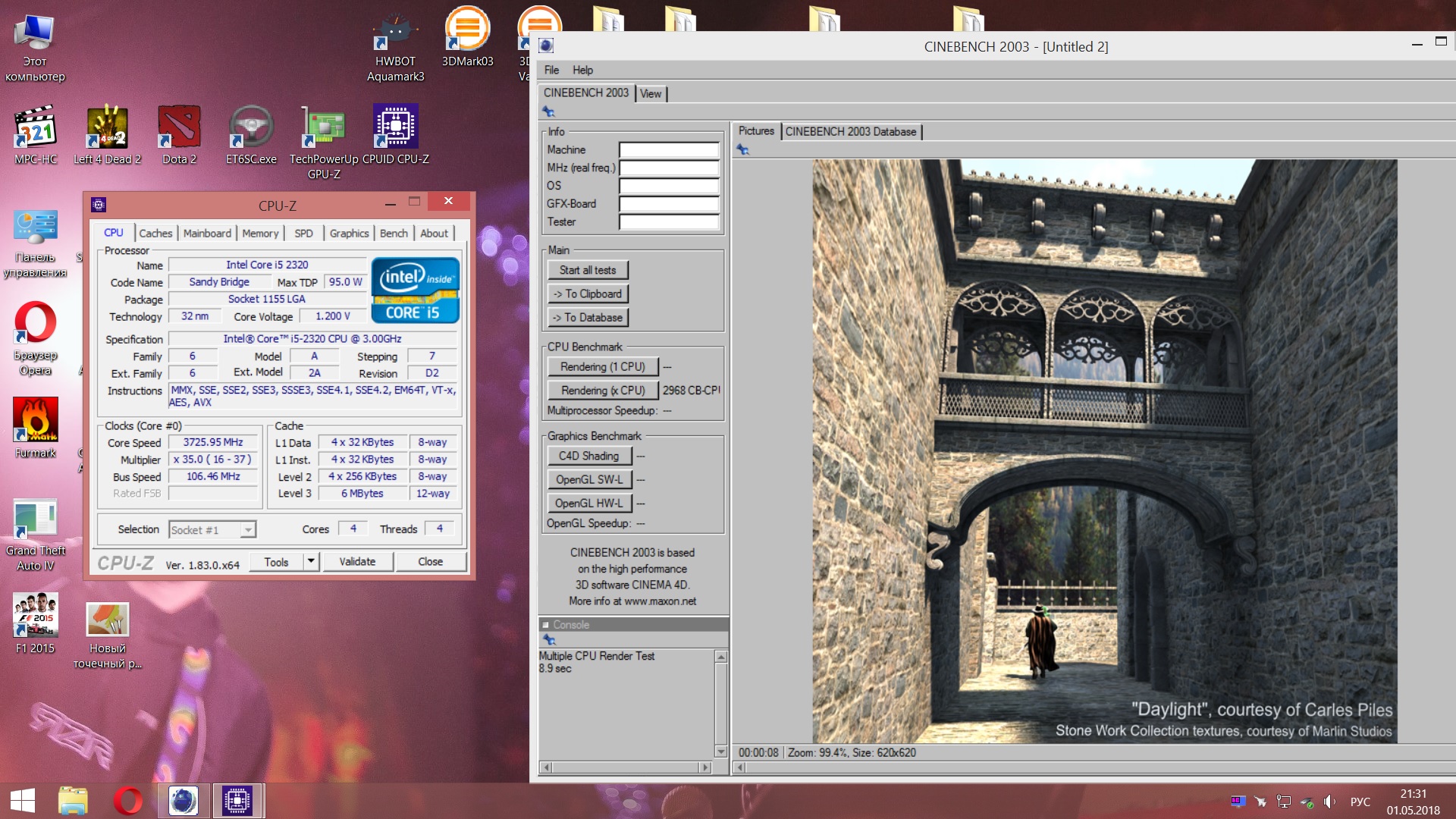
Task: Open the Этот компьютер desktop icon
Action: [x=35, y=48]
